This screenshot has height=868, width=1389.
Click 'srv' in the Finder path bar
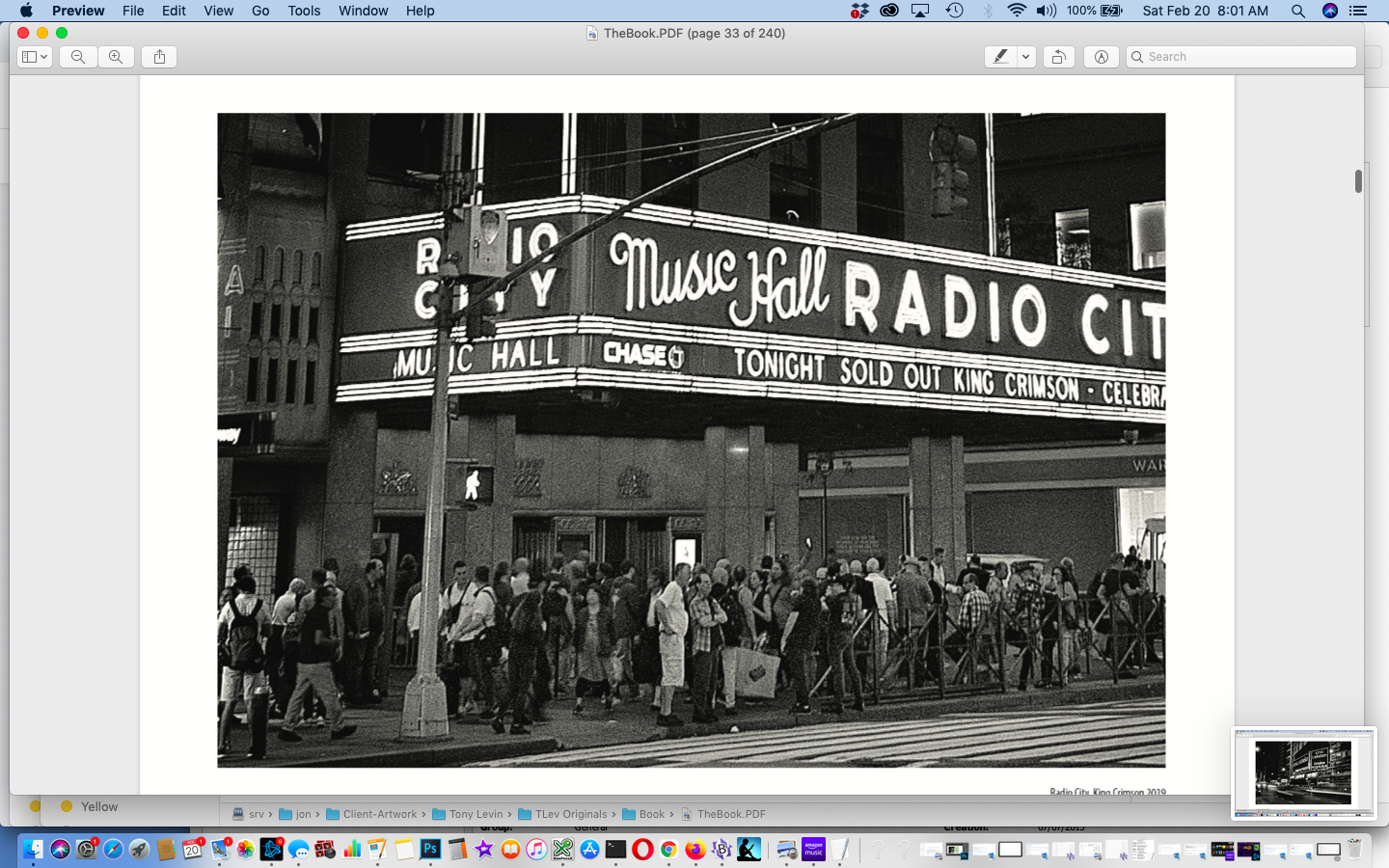pyautogui.click(x=248, y=814)
